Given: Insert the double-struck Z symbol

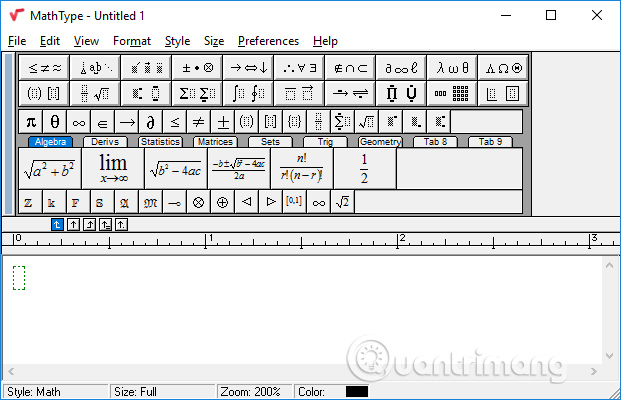Looking at the screenshot, I should point(30,202).
